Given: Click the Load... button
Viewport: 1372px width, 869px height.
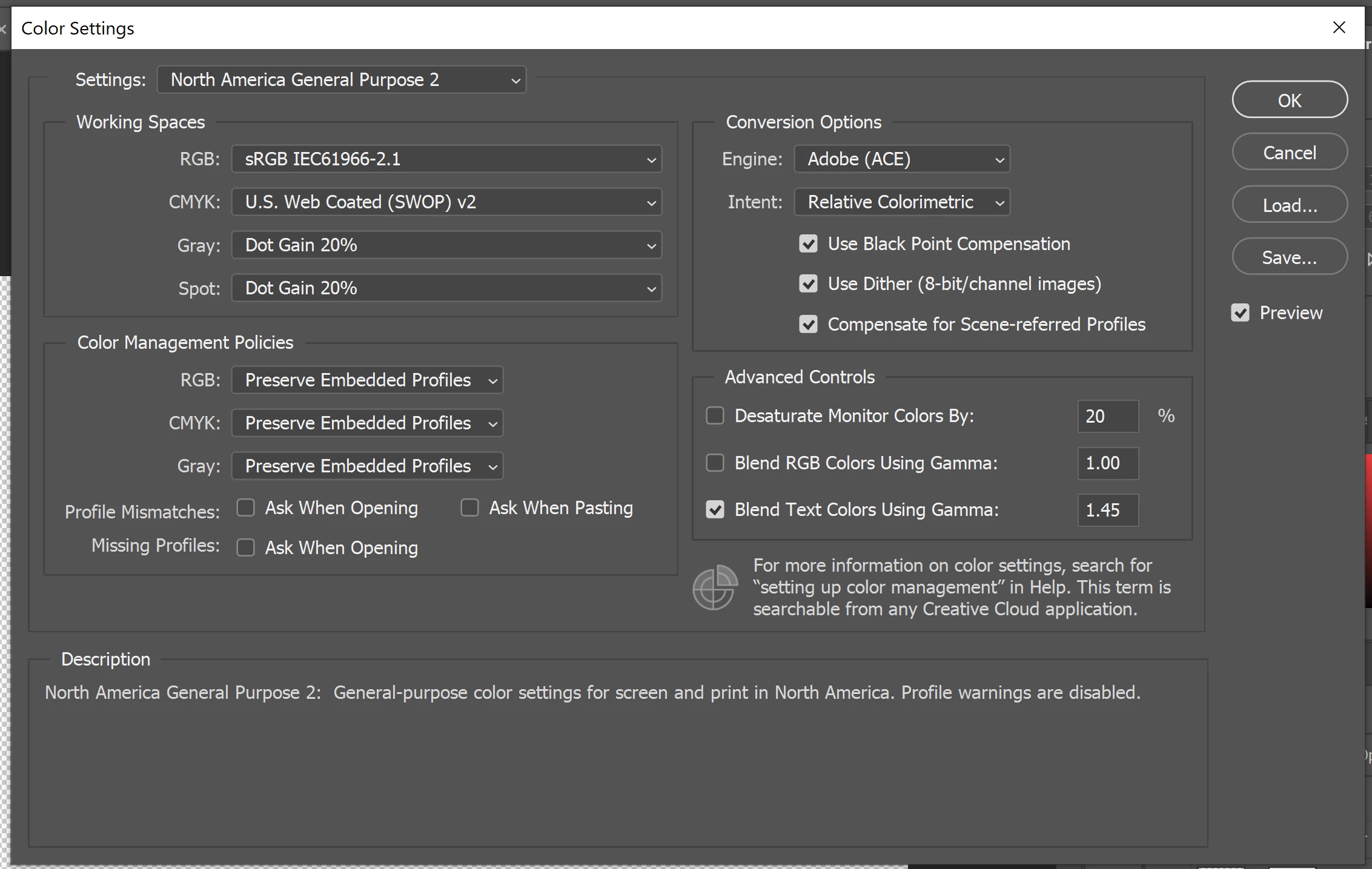Looking at the screenshot, I should click(x=1289, y=205).
